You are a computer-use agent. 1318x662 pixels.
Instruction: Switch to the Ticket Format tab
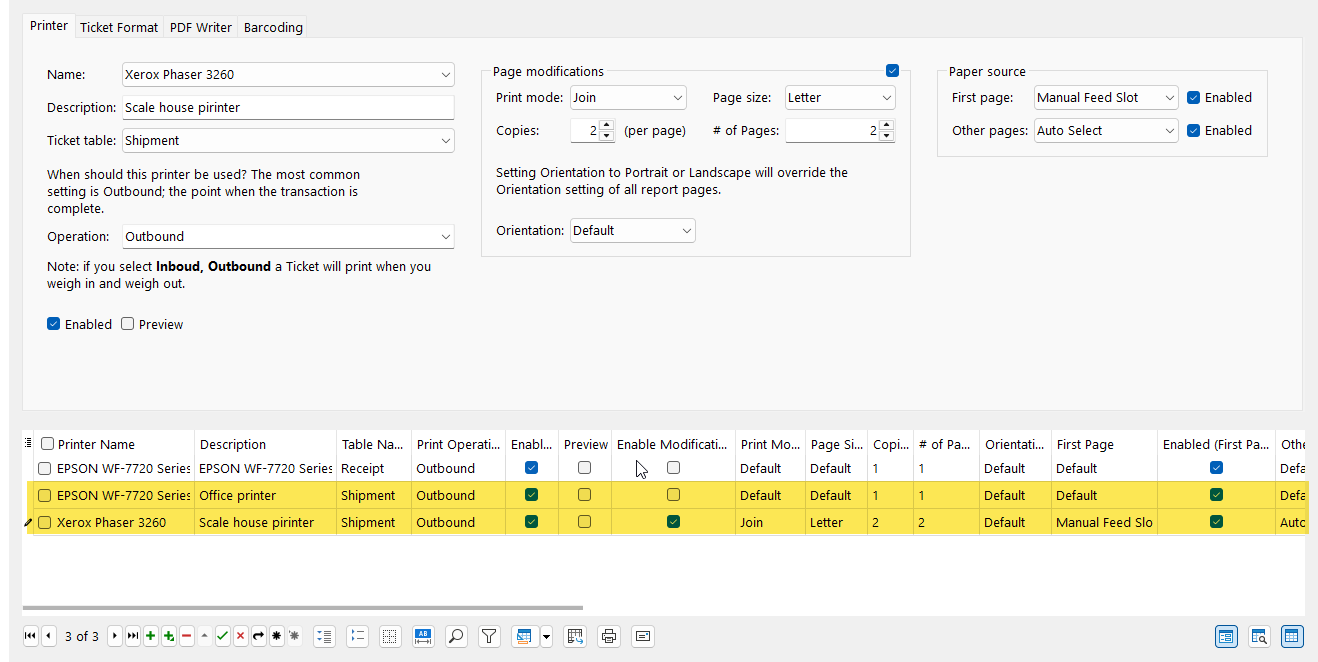[119, 27]
